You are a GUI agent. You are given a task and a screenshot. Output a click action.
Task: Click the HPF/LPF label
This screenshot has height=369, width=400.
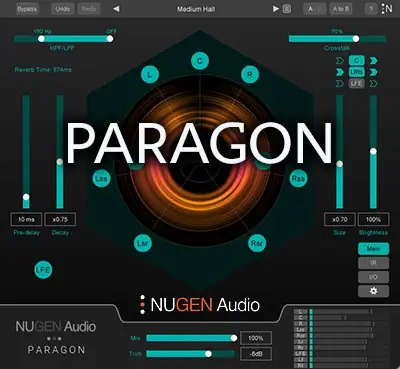coord(62,48)
